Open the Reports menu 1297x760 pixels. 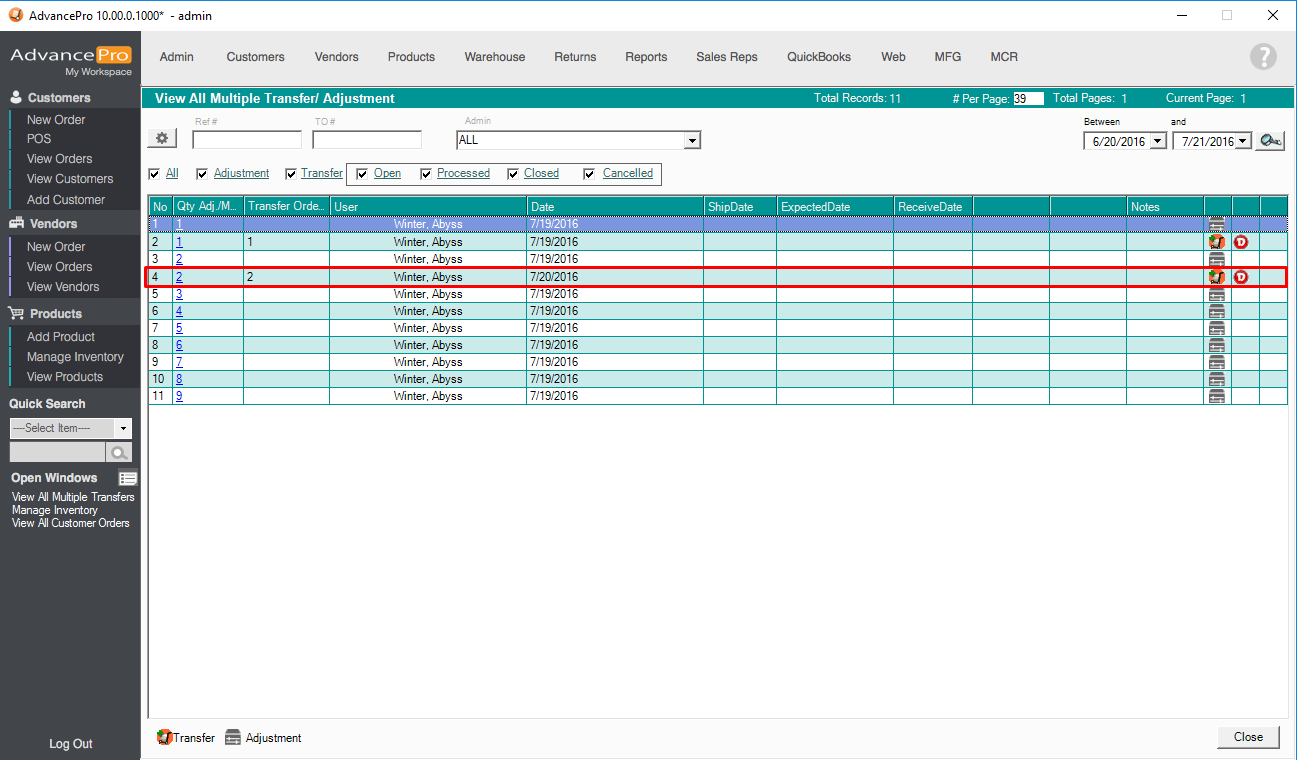point(646,57)
